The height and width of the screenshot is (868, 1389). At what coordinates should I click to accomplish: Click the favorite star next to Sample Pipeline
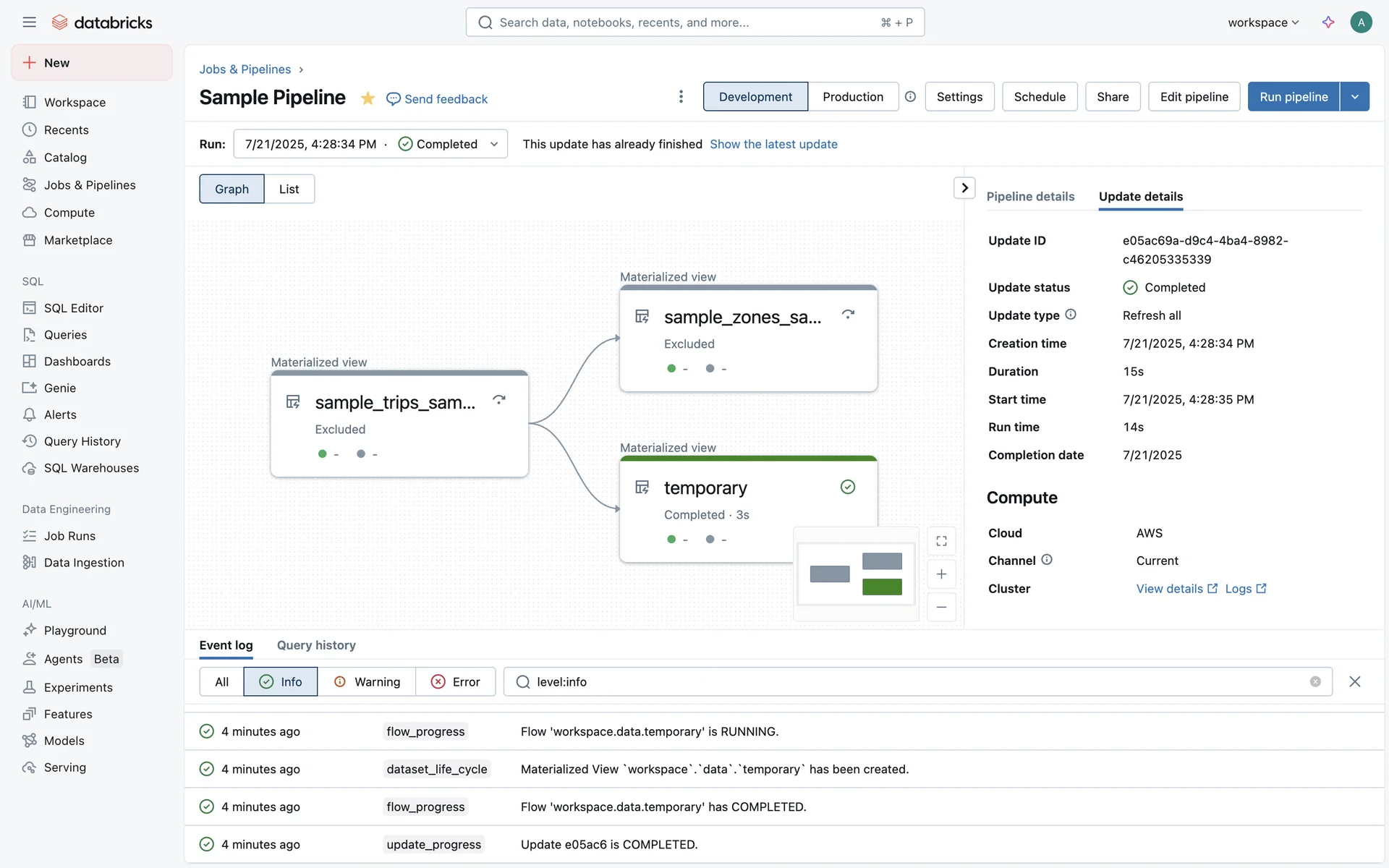pos(368,98)
